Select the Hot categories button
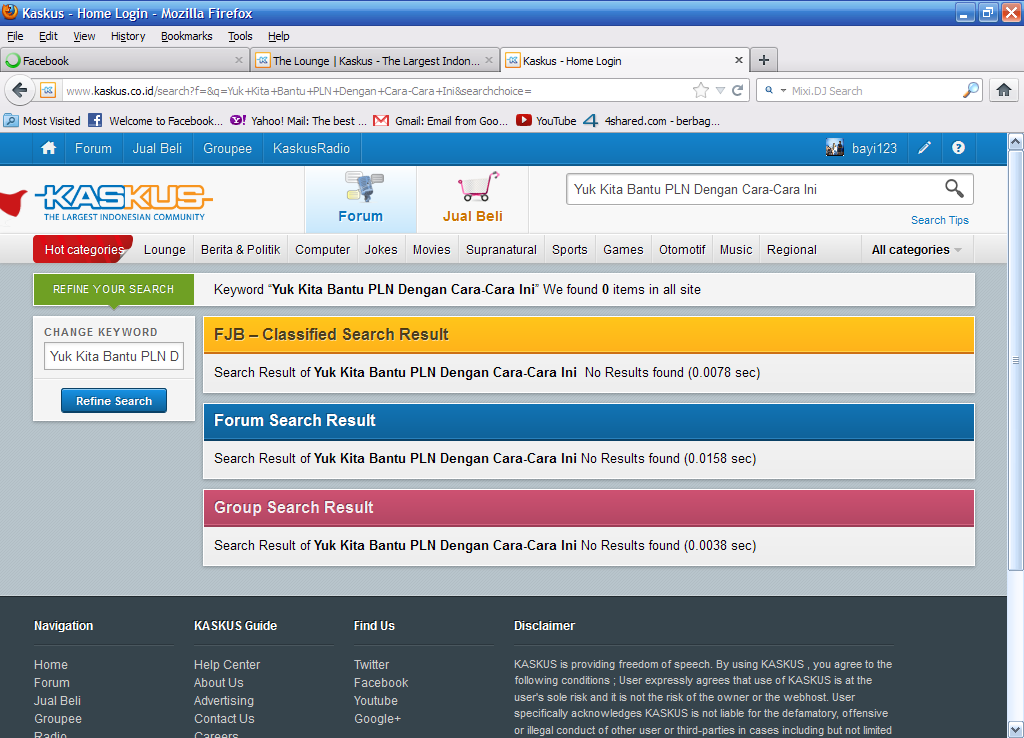Screen dimensions: 1024x738 click(84, 249)
